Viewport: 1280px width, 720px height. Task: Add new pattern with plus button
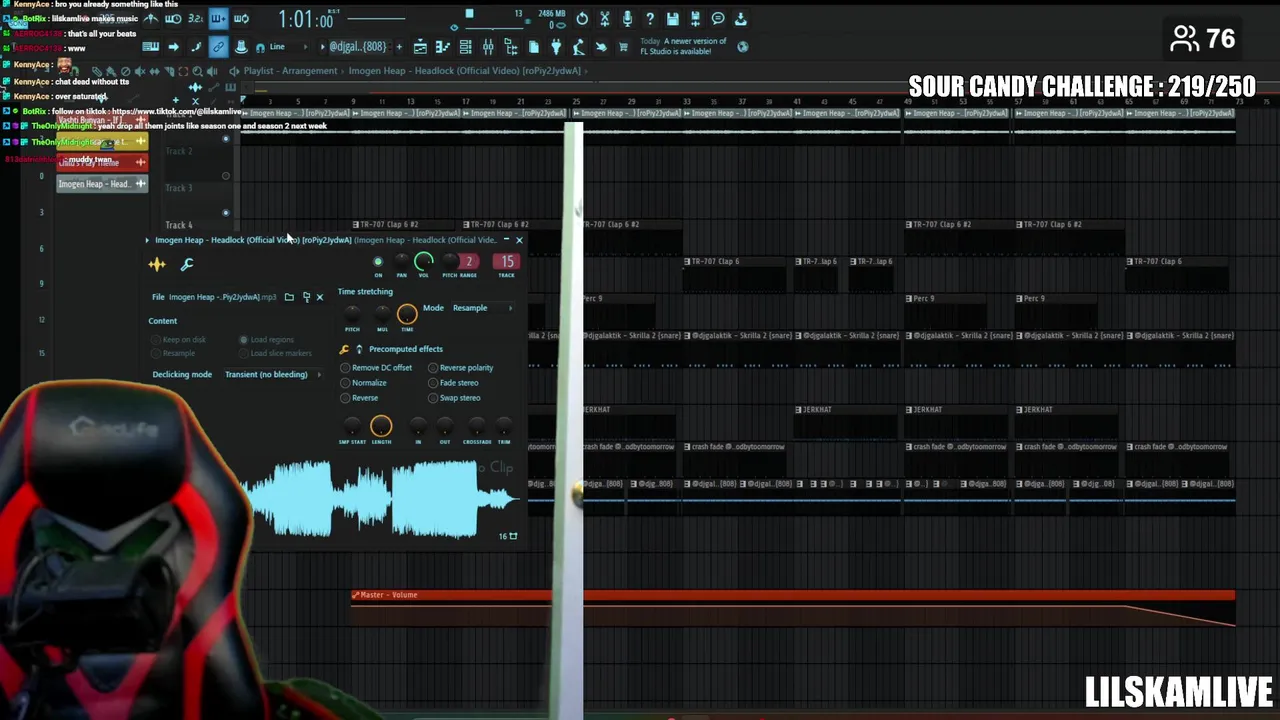(399, 47)
